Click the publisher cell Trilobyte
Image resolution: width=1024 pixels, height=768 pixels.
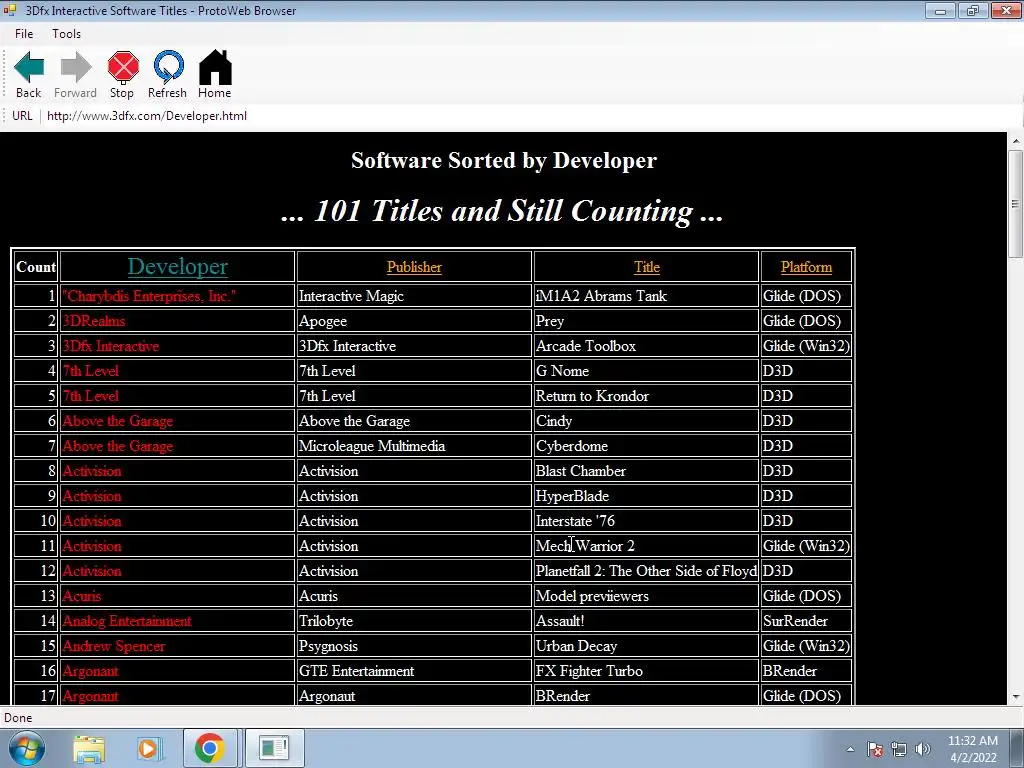414,621
